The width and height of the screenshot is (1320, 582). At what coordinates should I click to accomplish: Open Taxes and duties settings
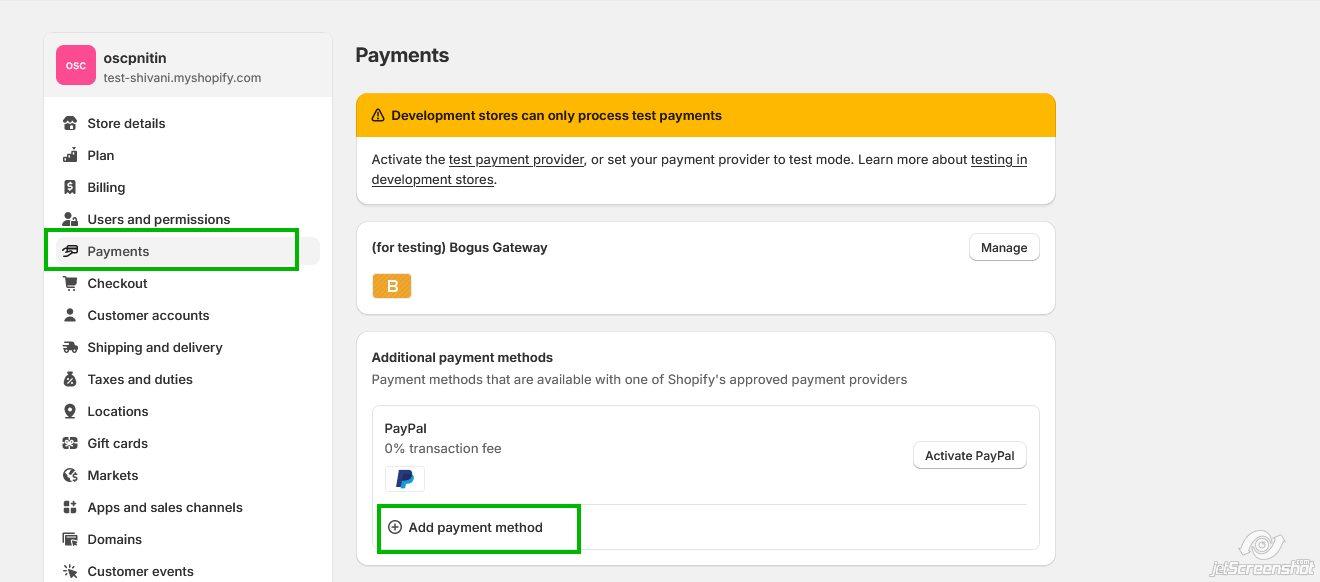(x=140, y=380)
